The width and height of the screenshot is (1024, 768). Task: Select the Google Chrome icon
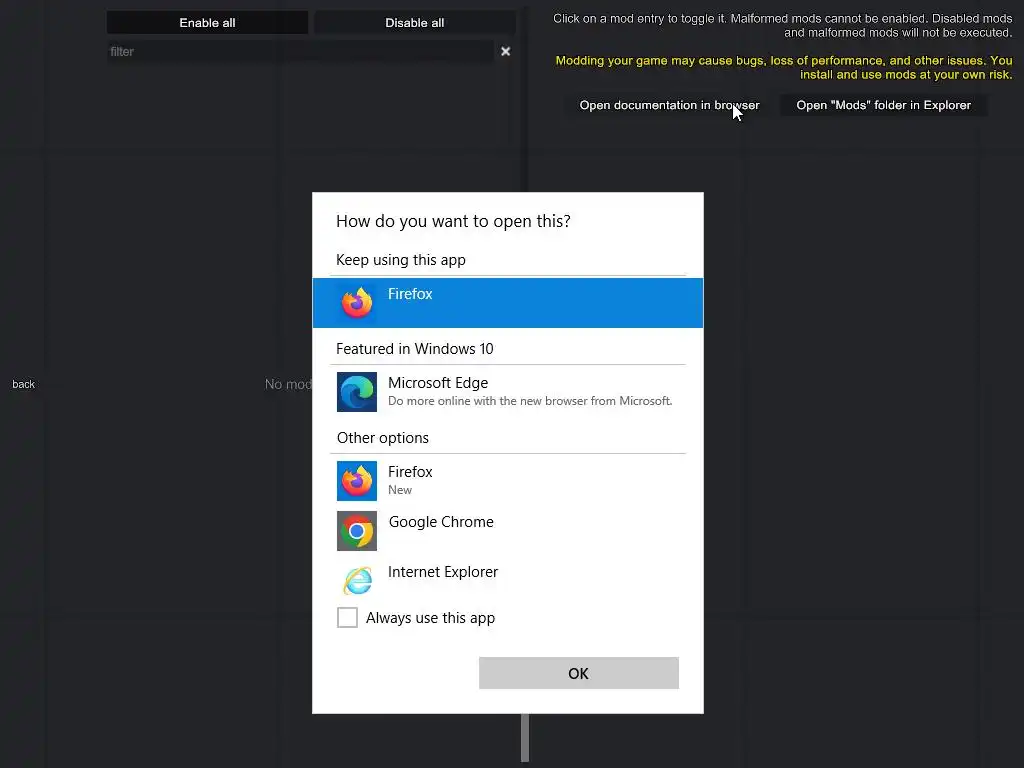click(x=357, y=531)
